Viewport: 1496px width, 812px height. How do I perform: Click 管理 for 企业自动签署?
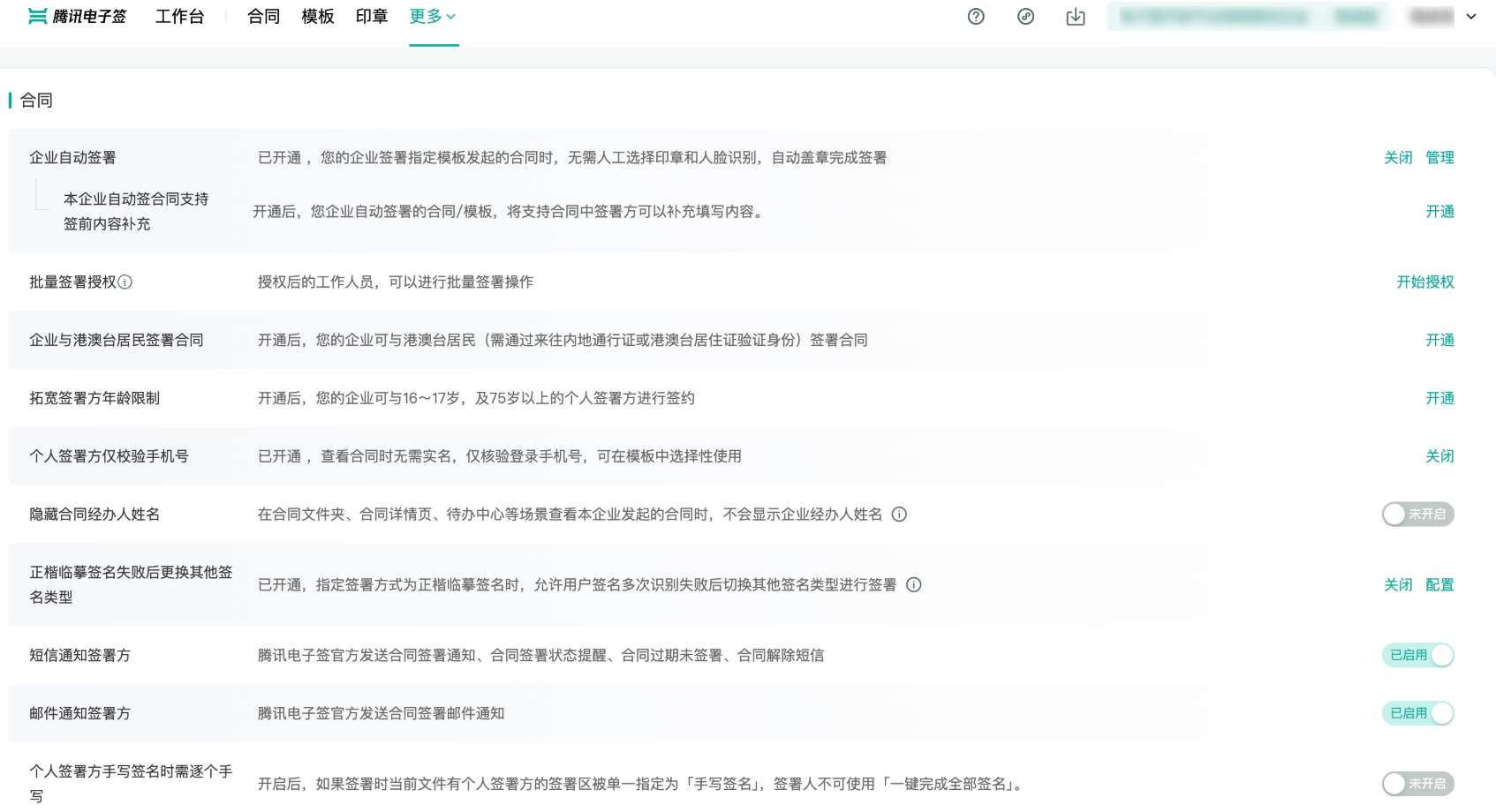point(1439,158)
